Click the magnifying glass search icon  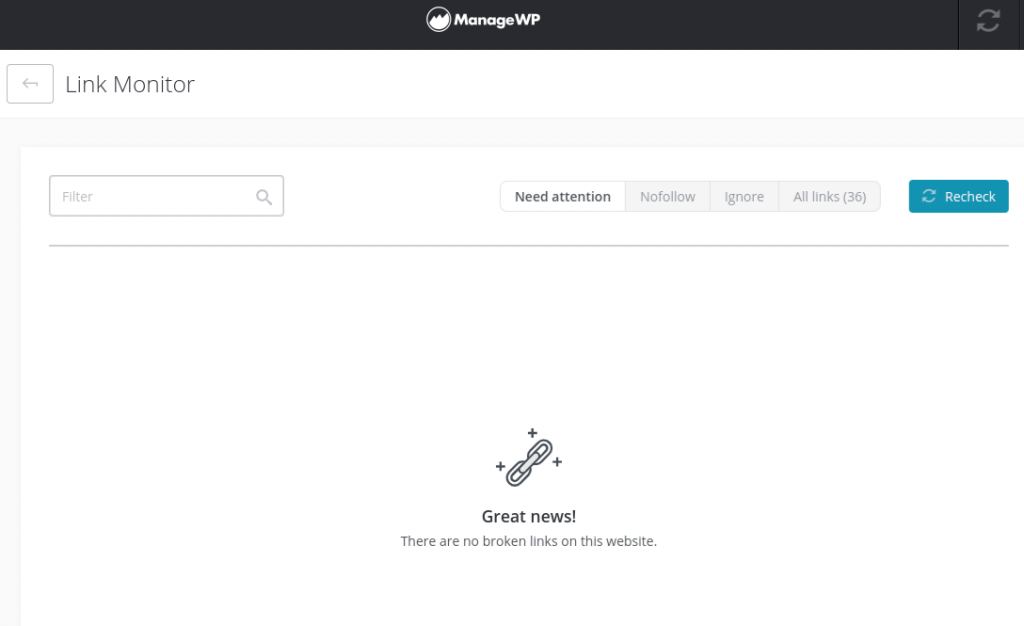(x=264, y=197)
